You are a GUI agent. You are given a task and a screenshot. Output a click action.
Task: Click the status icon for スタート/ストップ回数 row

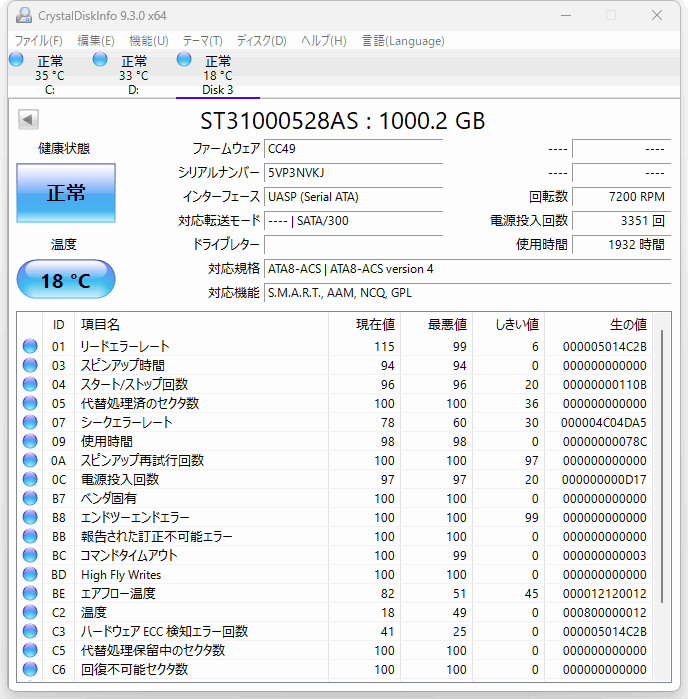click(x=30, y=384)
